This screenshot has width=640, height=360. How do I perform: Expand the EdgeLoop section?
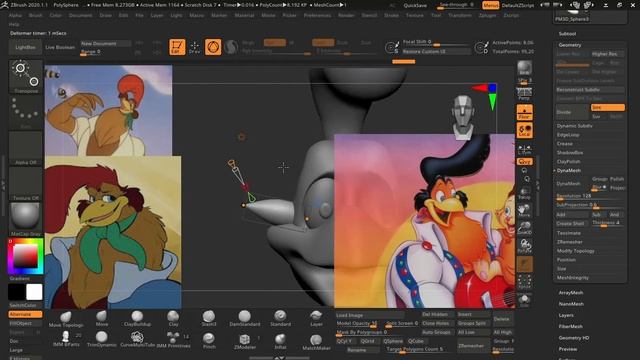click(x=568, y=135)
